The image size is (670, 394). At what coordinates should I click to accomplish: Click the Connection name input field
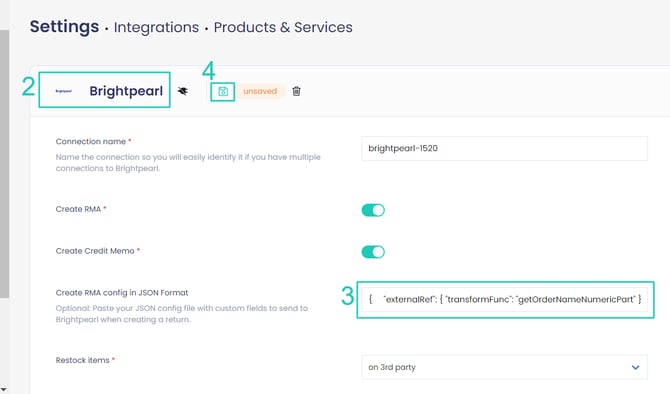[x=504, y=148]
